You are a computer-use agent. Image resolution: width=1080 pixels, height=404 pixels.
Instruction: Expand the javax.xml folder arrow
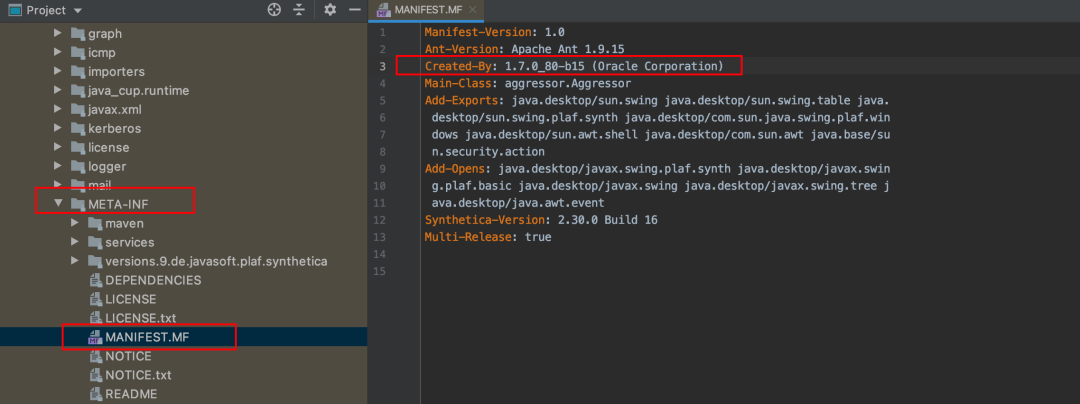(x=58, y=109)
